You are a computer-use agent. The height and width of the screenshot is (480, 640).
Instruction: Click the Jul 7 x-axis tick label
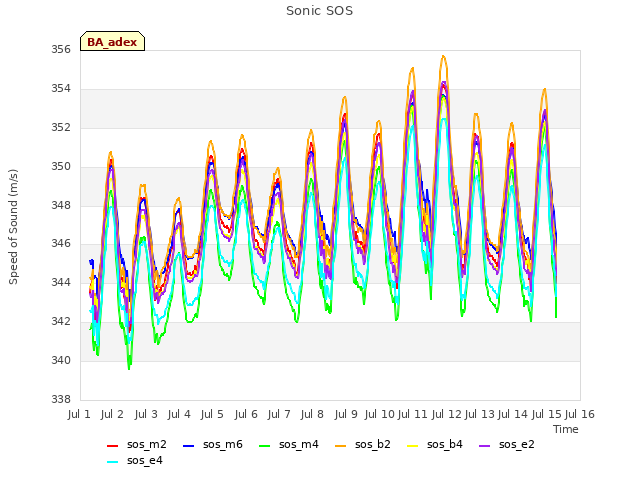click(x=279, y=414)
